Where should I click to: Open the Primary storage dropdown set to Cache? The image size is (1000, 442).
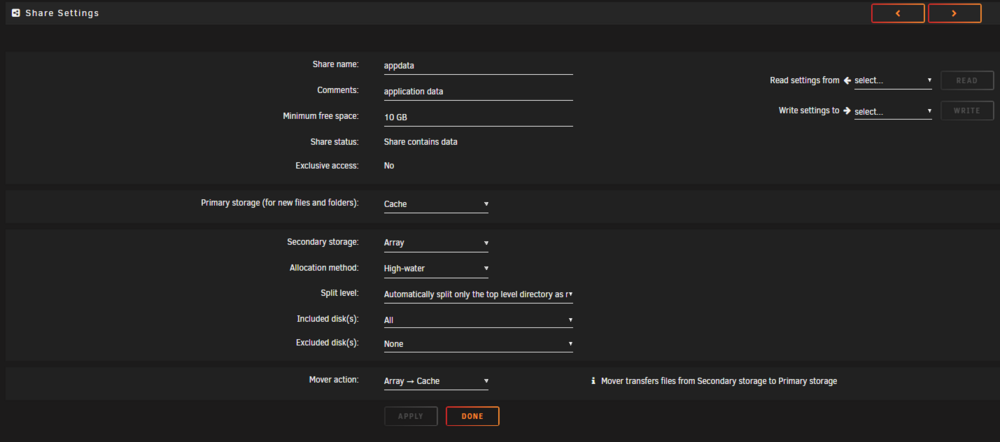pyautogui.click(x=436, y=204)
